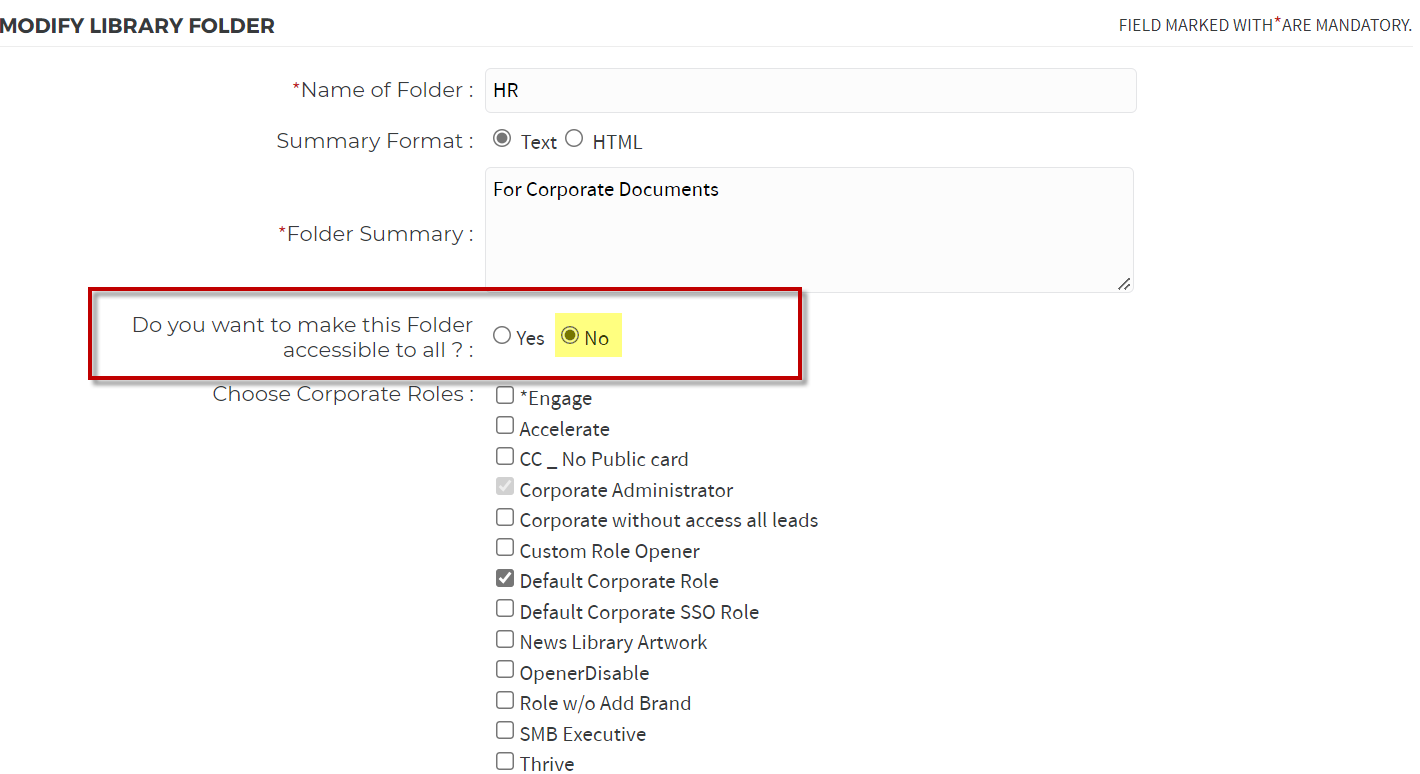Click the Folder Summary resize handle

[1124, 284]
